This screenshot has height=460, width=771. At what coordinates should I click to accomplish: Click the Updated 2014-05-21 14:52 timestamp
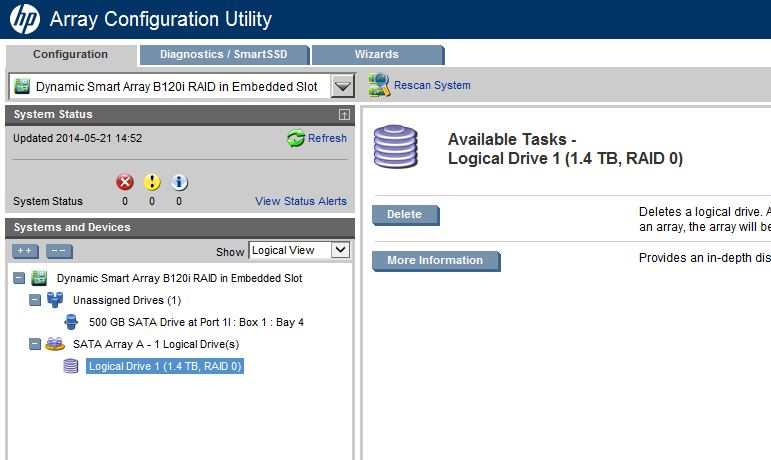(x=78, y=139)
